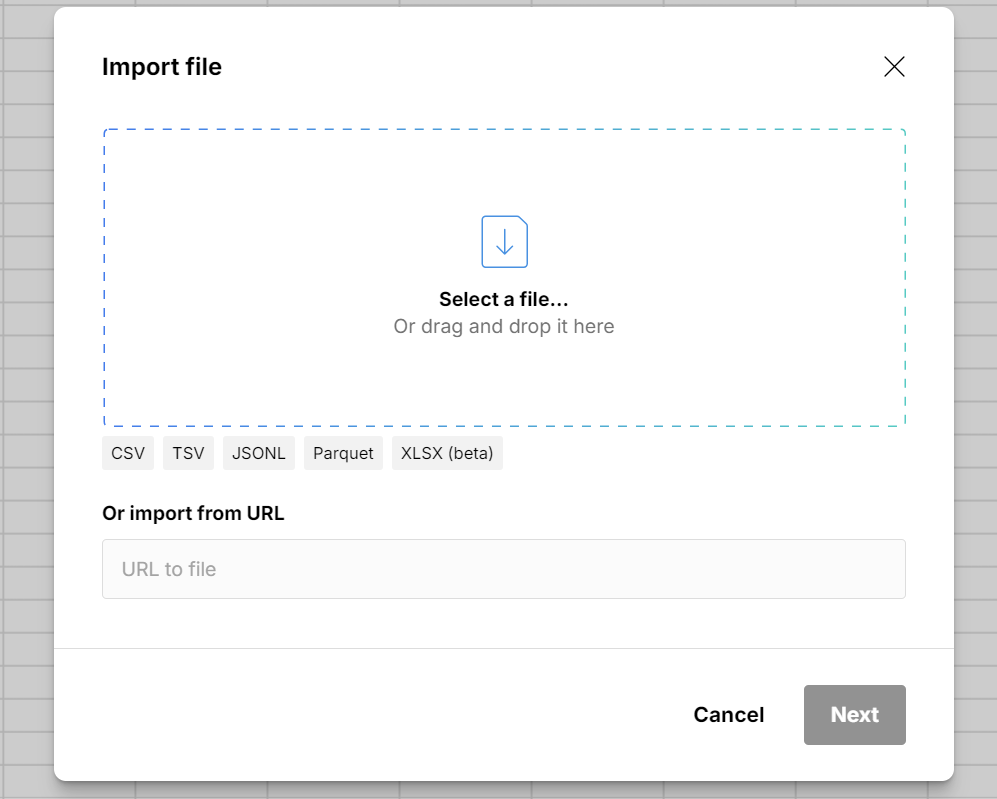
Task: Choose the JSONL file format
Action: pos(258,453)
